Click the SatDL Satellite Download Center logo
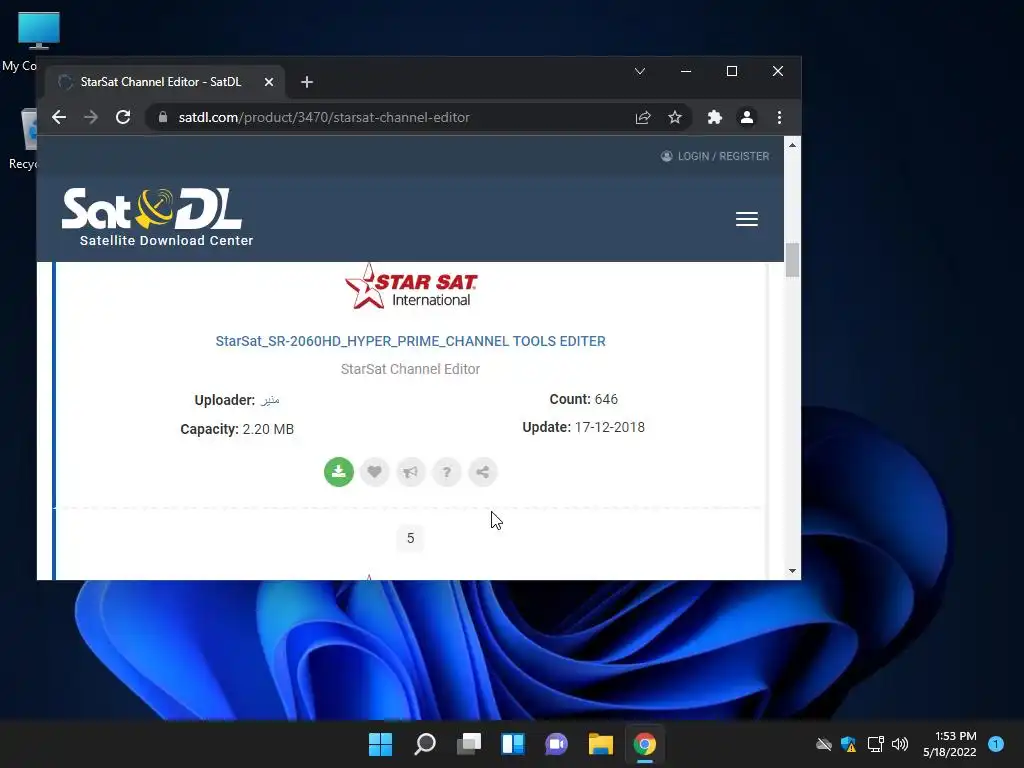The image size is (1024, 768). coord(157,217)
